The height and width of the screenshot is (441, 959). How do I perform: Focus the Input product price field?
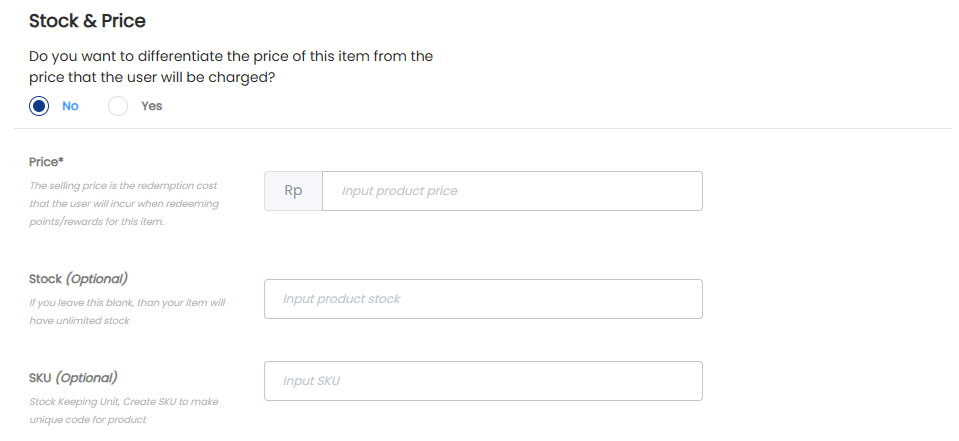(512, 191)
